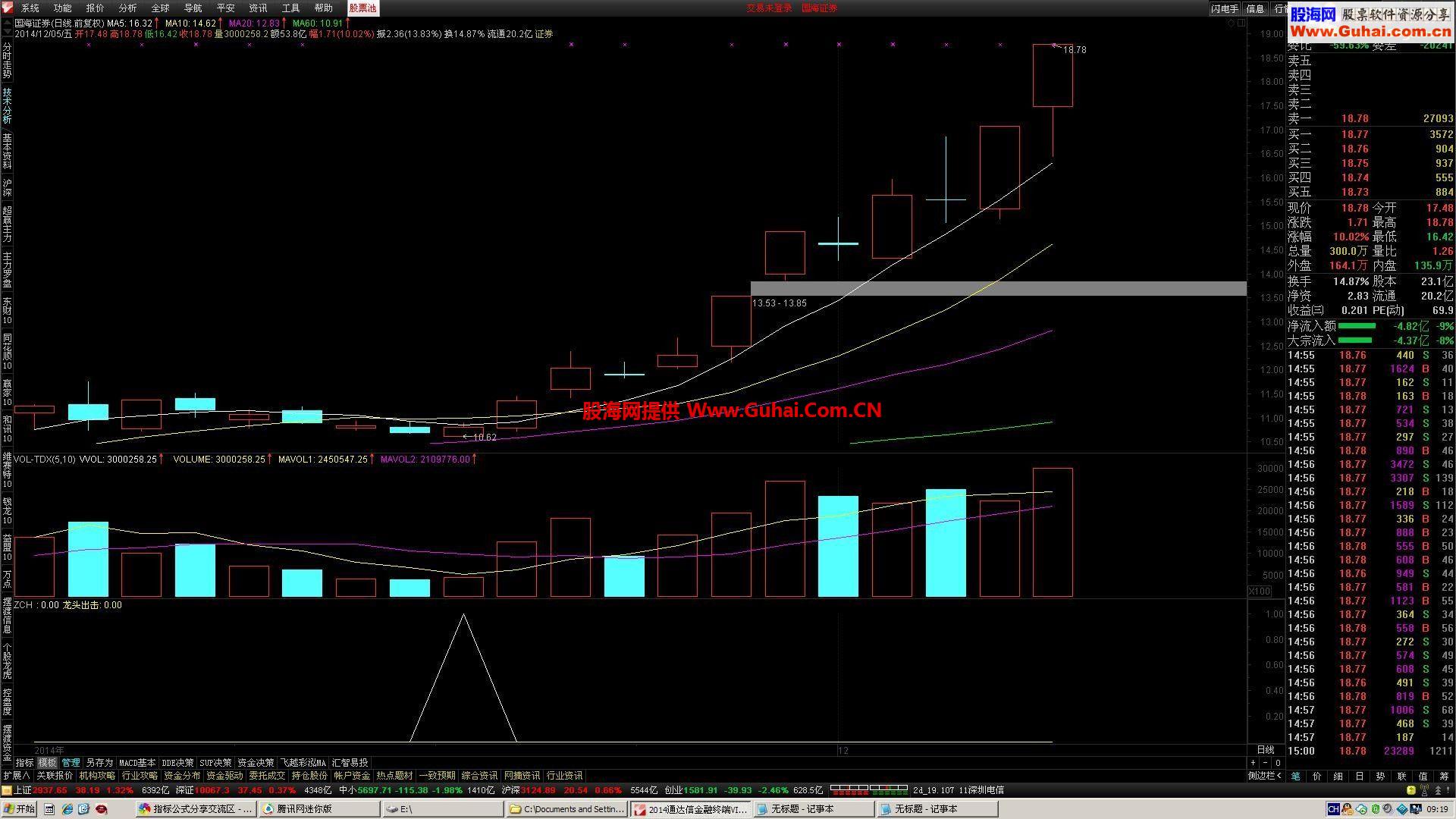1456x819 pixels.
Task: Select 技术分析 in the left sidebar
Action: pyautogui.click(x=7, y=106)
